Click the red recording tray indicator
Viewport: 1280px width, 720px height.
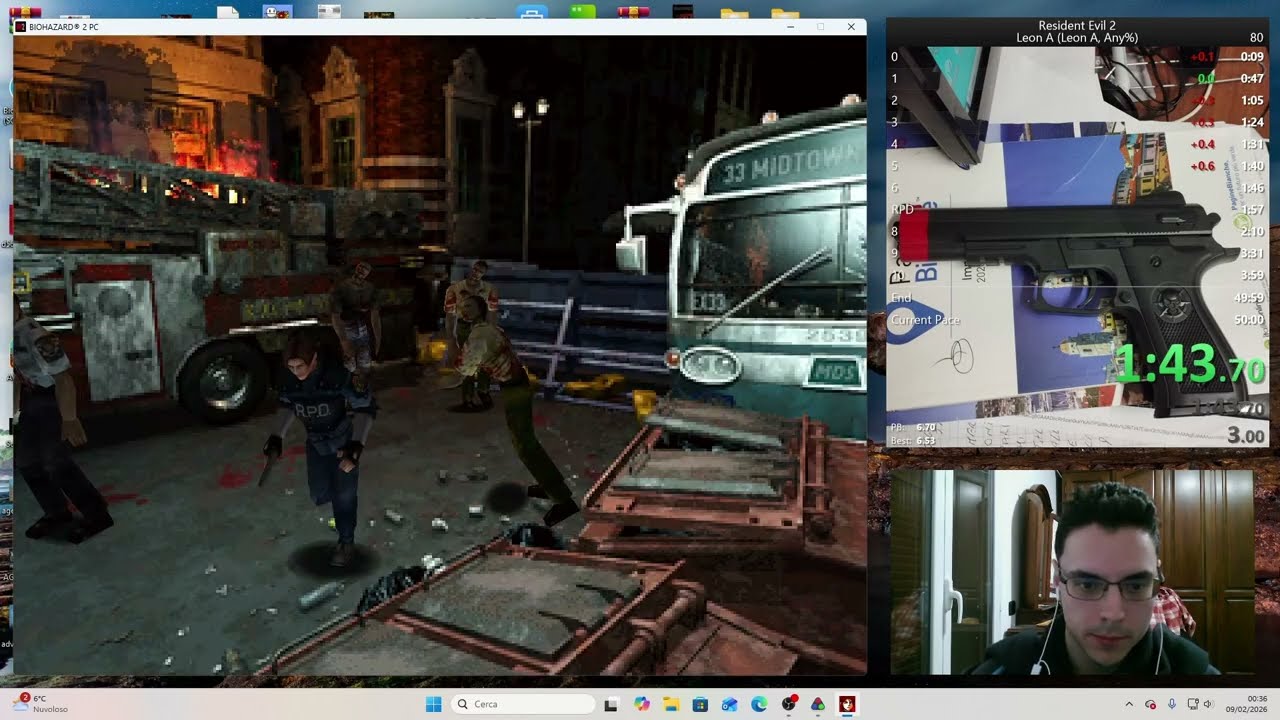point(1150,704)
